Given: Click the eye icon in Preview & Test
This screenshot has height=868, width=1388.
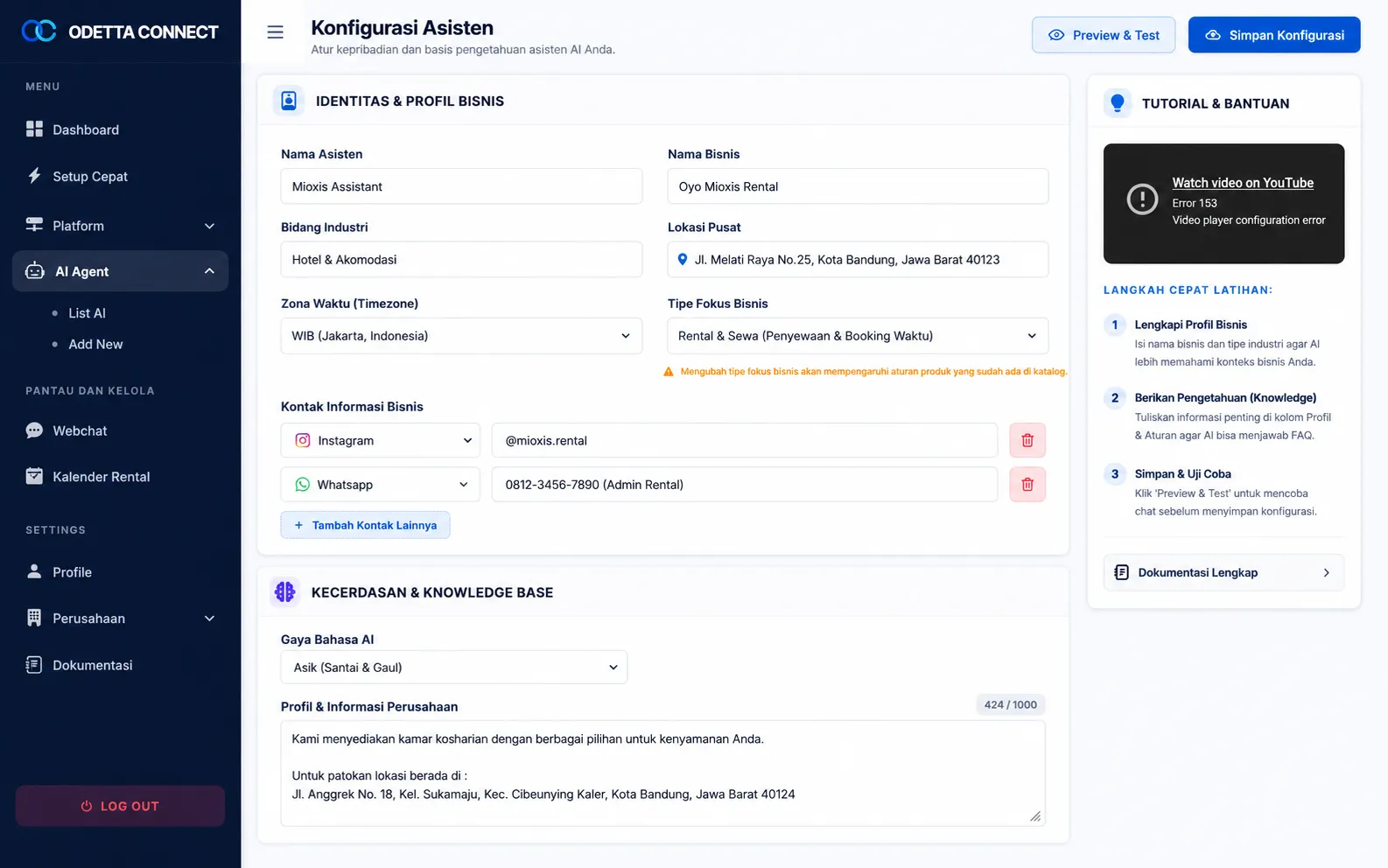Looking at the screenshot, I should coord(1056,35).
